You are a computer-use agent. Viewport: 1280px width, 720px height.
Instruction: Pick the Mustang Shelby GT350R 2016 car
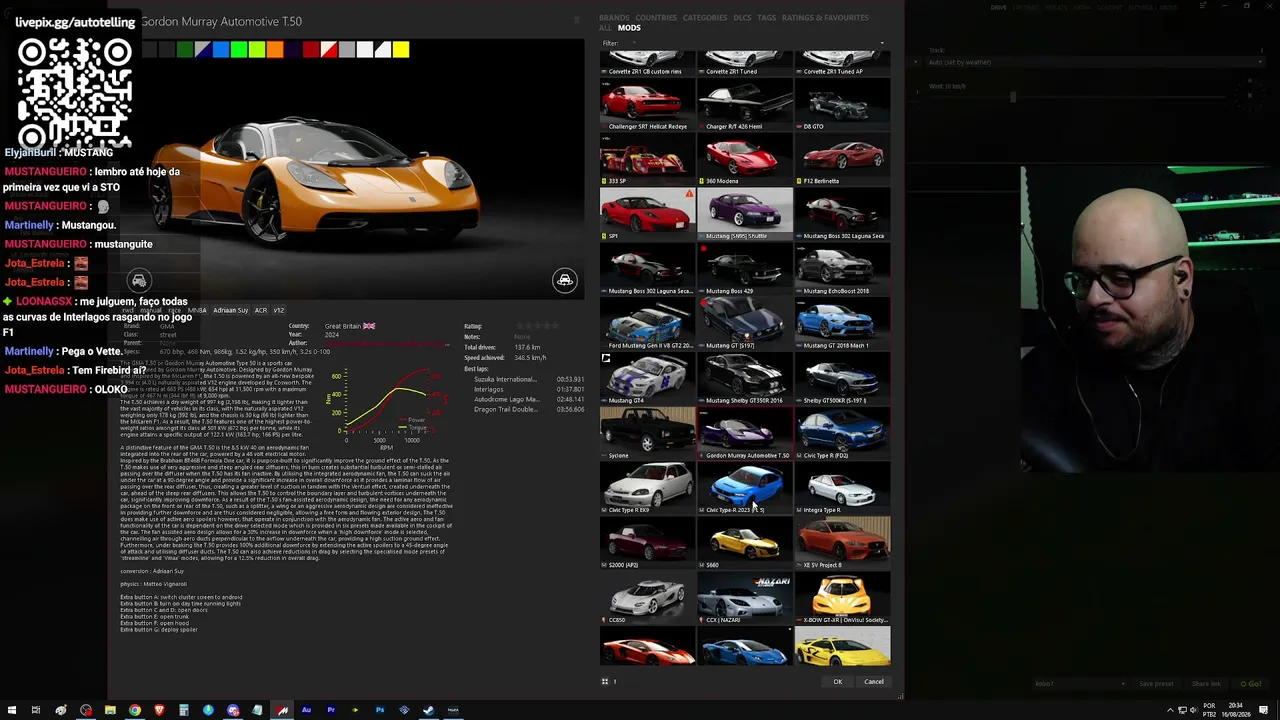coord(744,379)
